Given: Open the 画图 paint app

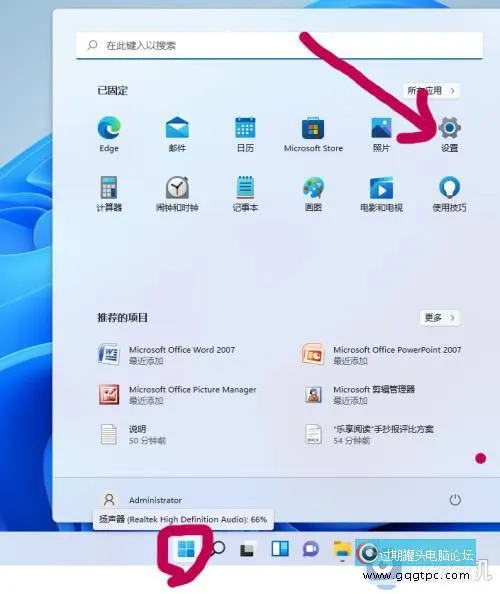Looking at the screenshot, I should pyautogui.click(x=313, y=194).
